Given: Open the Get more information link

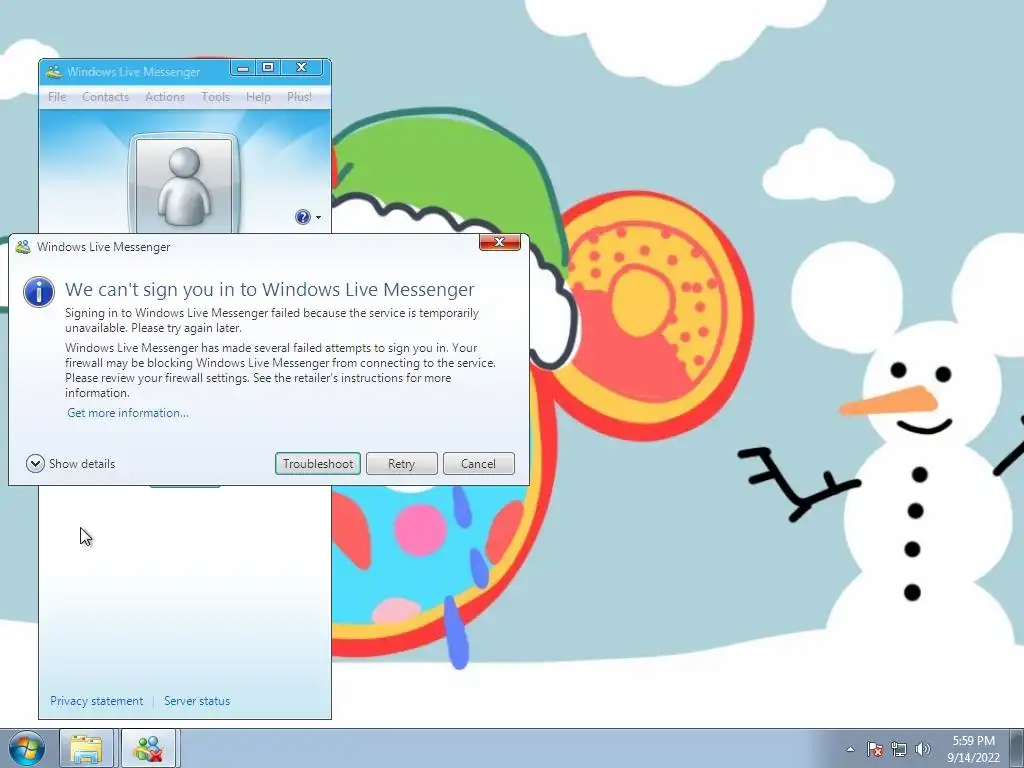Looking at the screenshot, I should 128,413.
